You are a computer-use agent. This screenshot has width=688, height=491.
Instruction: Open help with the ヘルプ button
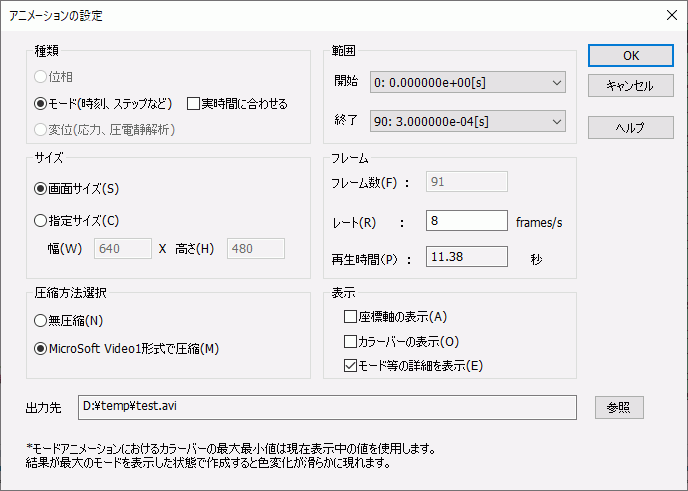coord(629,127)
